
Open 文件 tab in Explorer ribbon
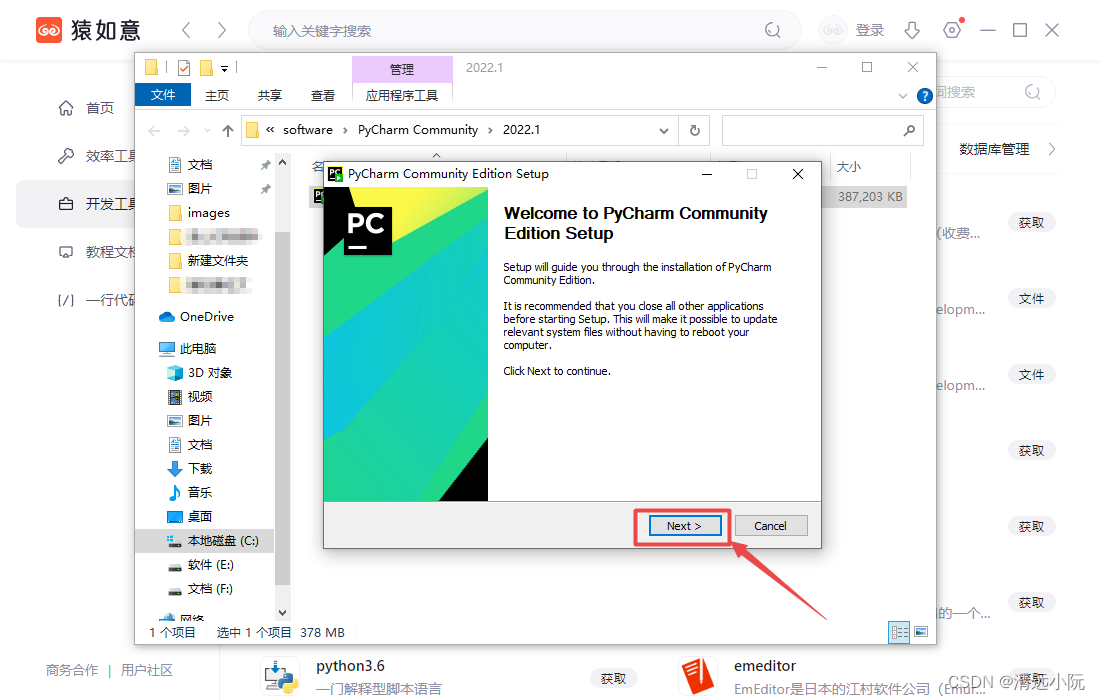[x=163, y=95]
